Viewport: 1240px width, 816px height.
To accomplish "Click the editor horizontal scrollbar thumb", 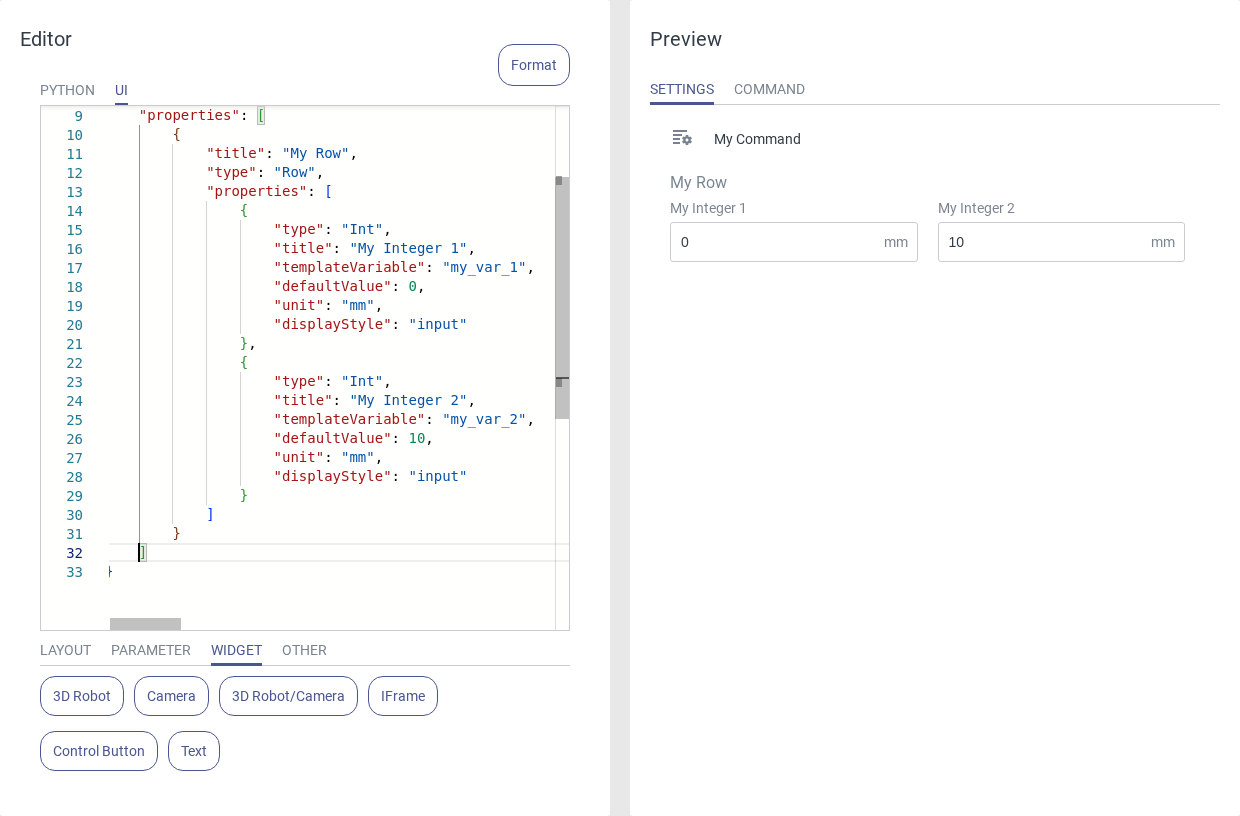I will point(145,624).
